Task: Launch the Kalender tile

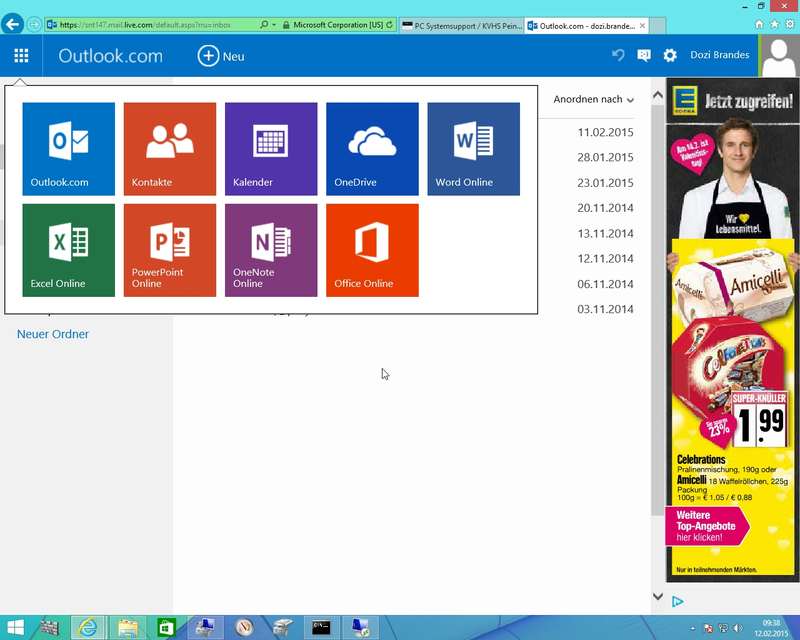Action: 271,149
